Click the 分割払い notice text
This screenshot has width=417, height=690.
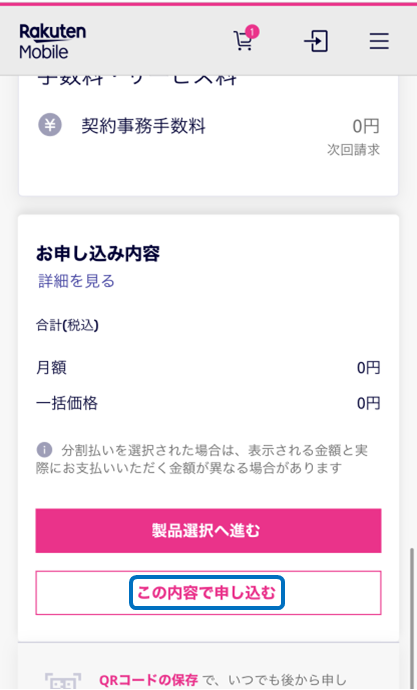click(202, 459)
